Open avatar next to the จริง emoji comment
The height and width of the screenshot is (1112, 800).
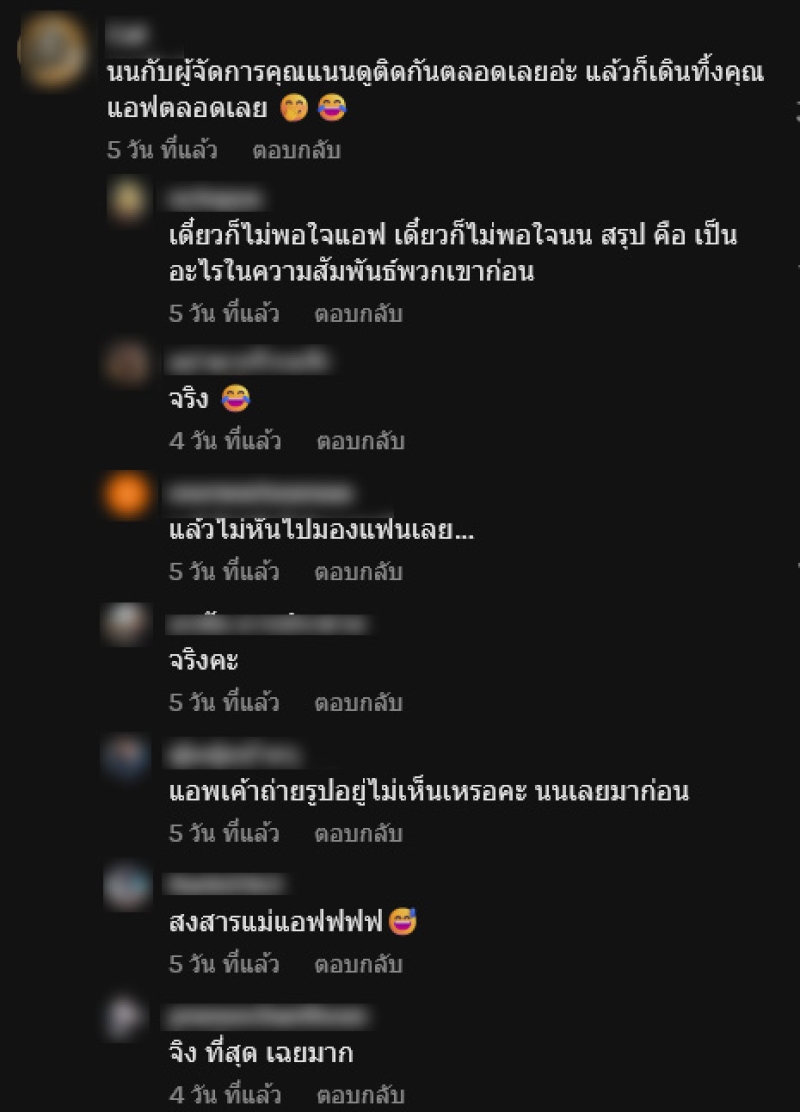[128, 363]
